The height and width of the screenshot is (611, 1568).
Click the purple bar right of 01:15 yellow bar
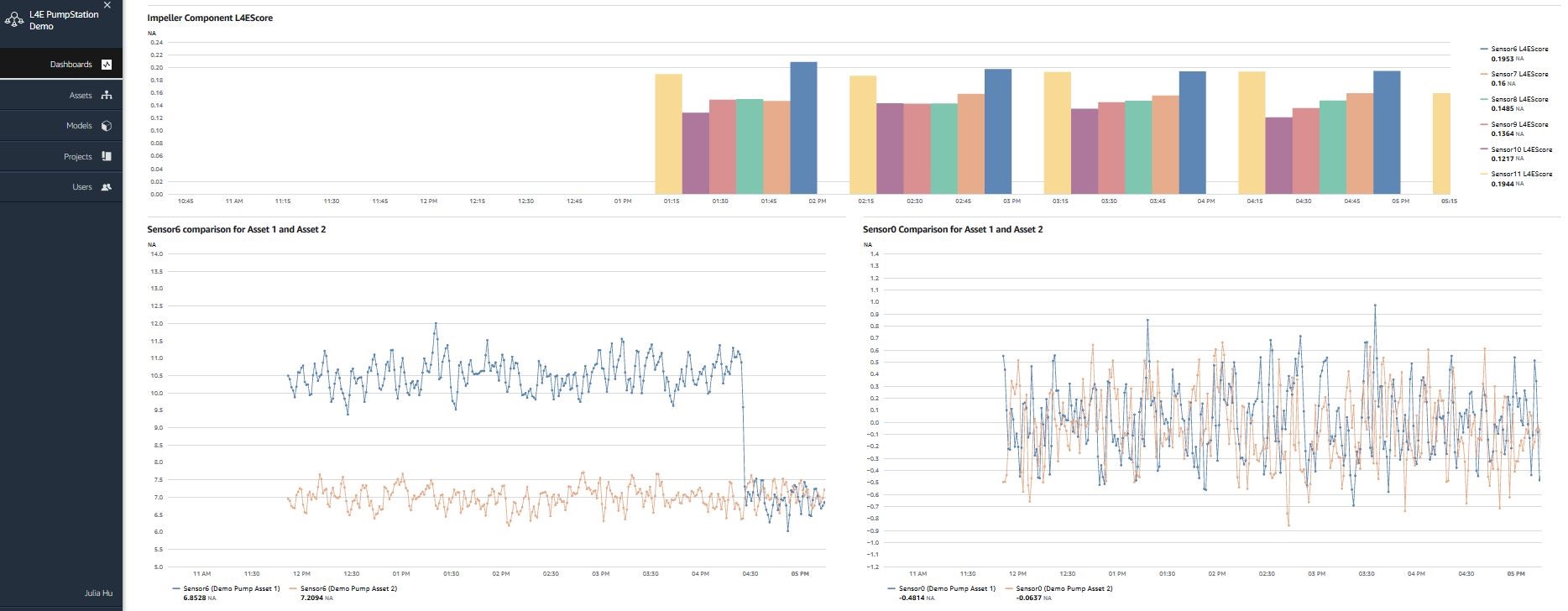tap(695, 154)
